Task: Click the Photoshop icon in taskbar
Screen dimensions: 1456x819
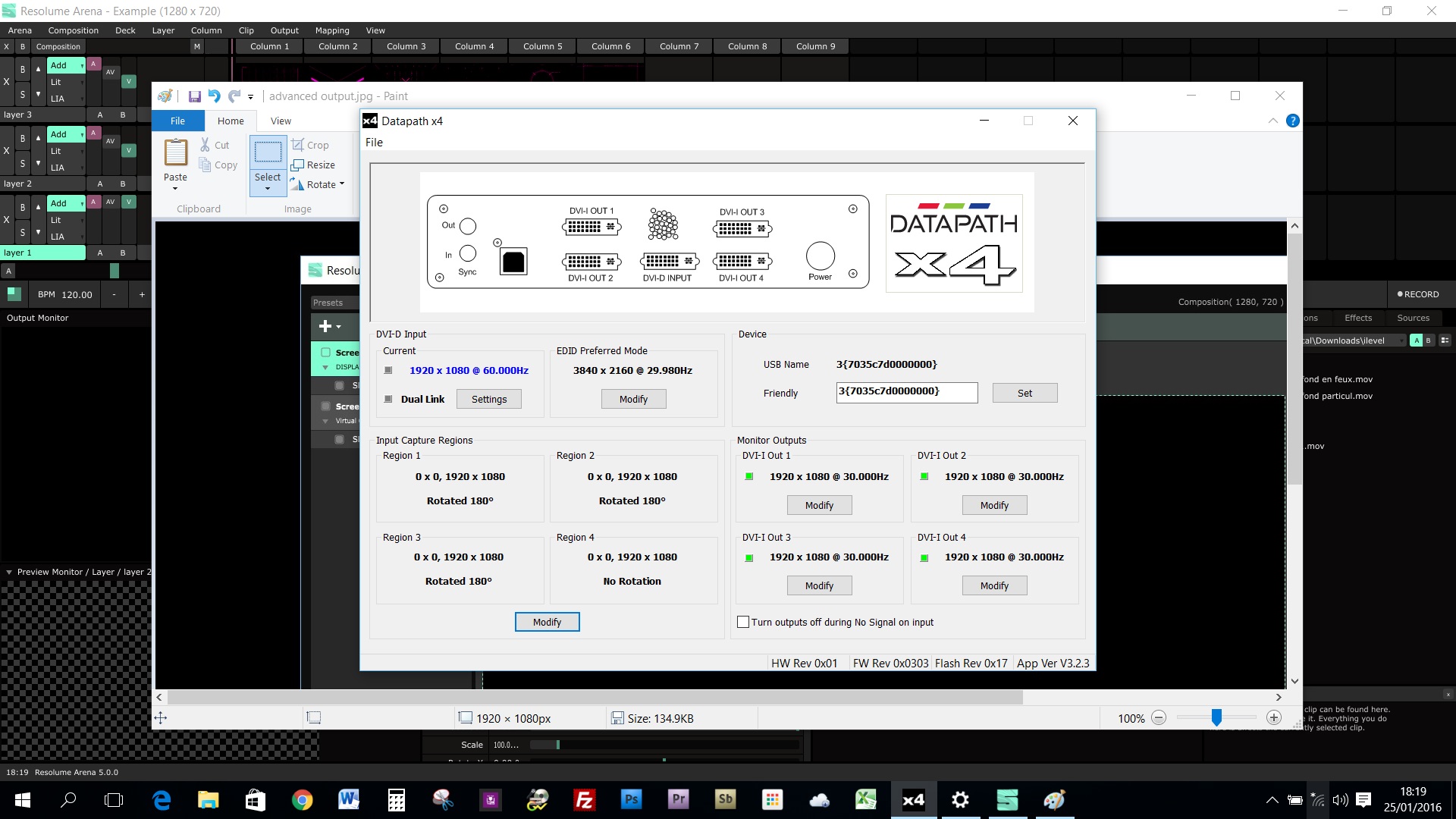Action: coord(631,800)
